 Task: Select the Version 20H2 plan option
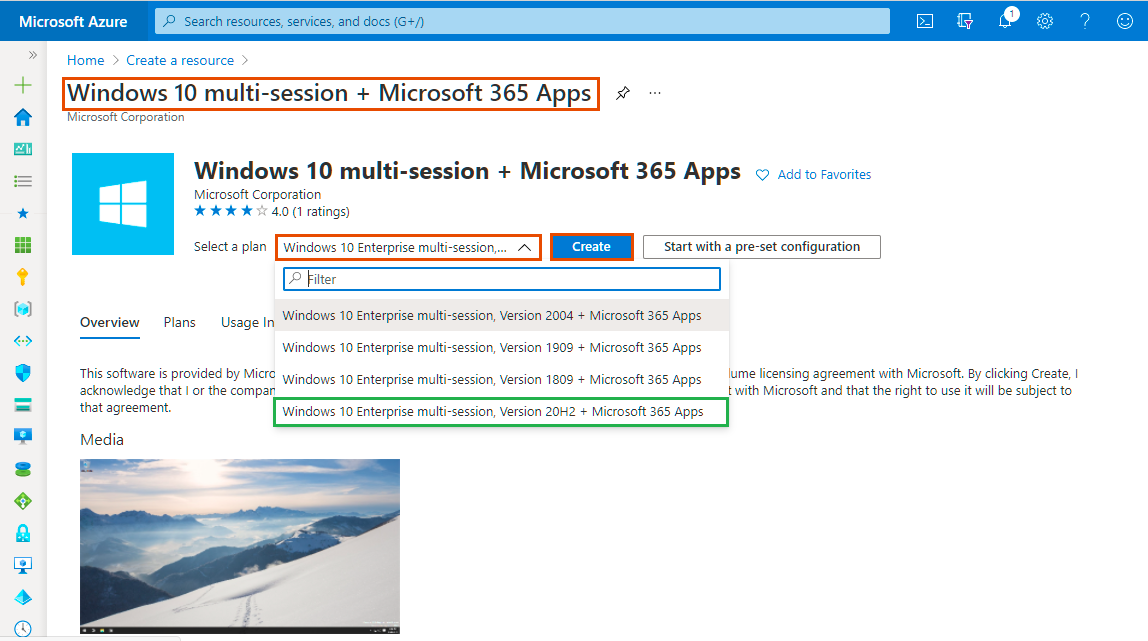502,412
